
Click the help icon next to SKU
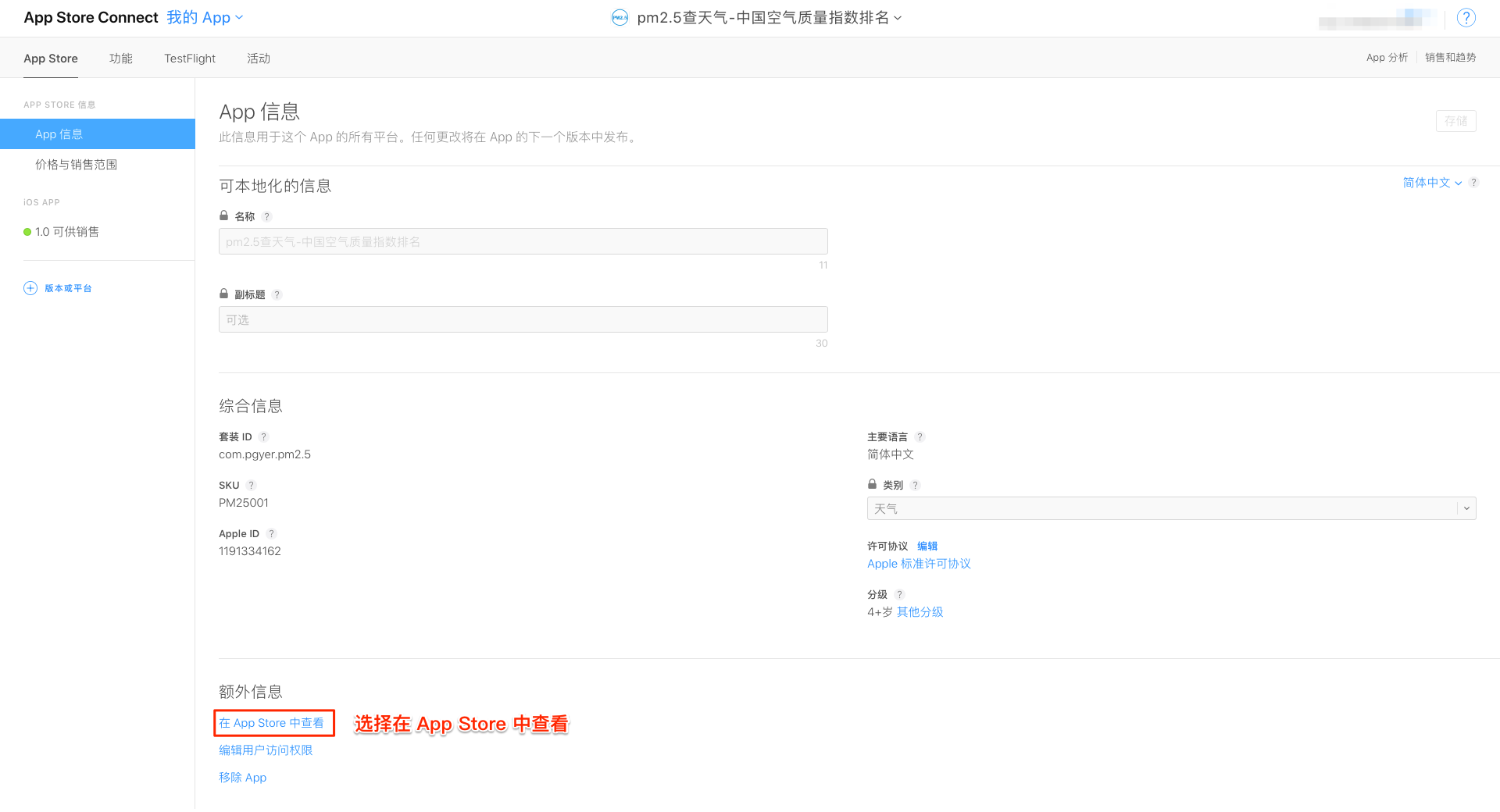coord(251,486)
